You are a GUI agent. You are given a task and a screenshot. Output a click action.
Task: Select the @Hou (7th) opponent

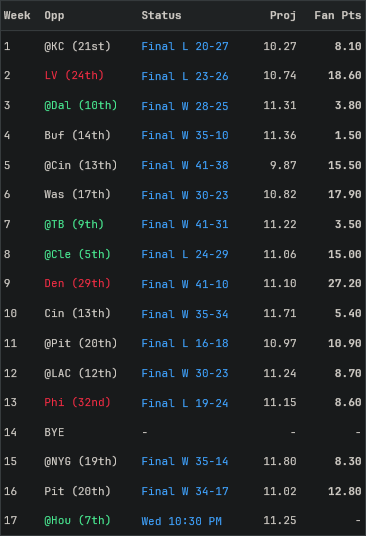click(x=77, y=520)
